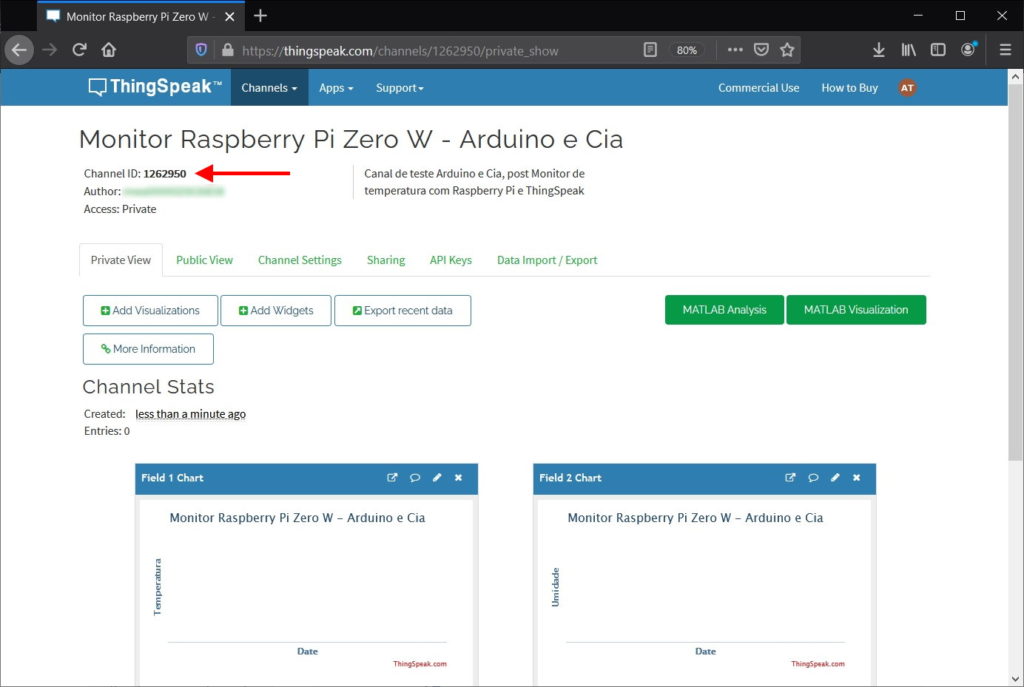Show the browser sidebars
This screenshot has height=687, width=1024.
[938, 50]
